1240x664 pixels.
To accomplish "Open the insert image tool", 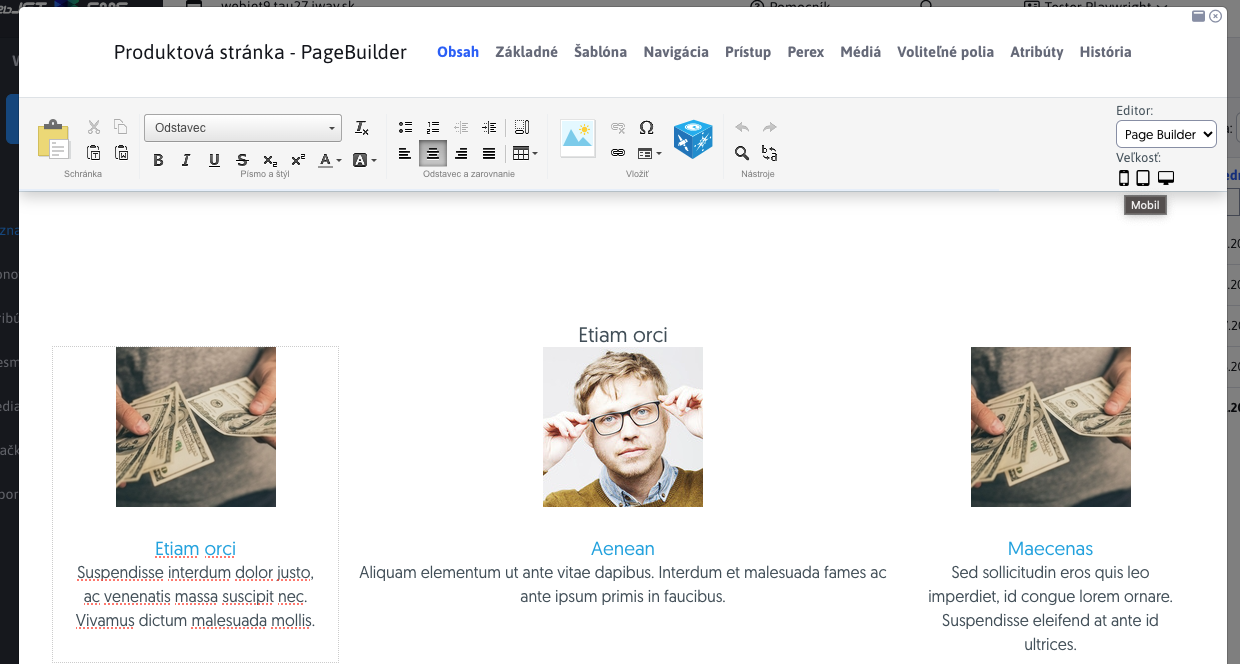I will (578, 138).
